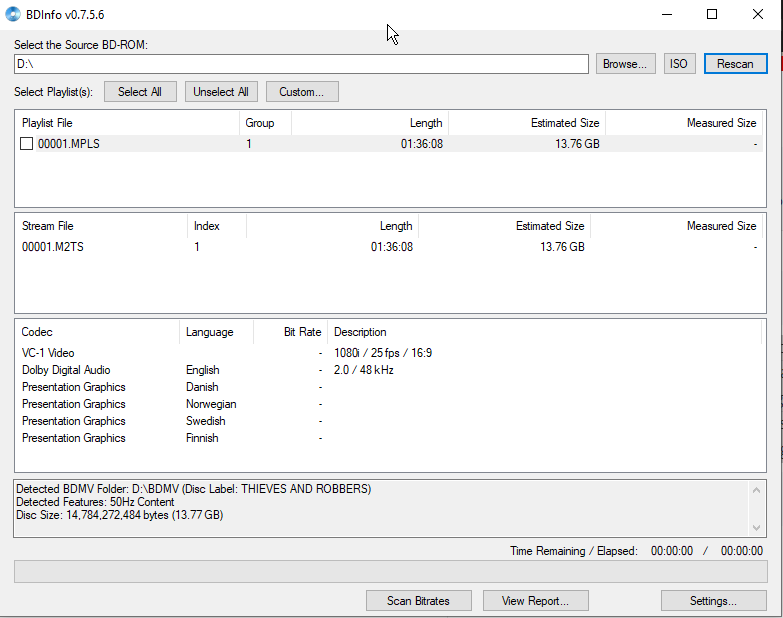The height and width of the screenshot is (618, 783).
Task: Select the VC-1 Video stream row
Action: coord(390,353)
